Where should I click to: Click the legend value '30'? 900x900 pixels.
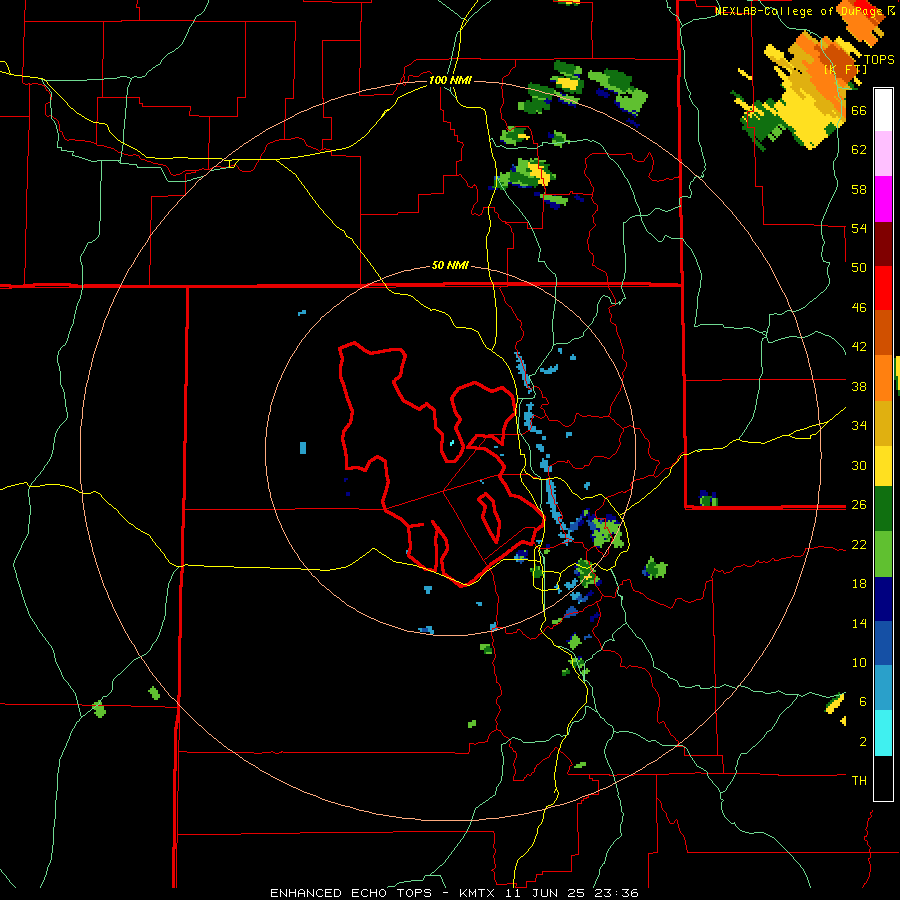[859, 465]
